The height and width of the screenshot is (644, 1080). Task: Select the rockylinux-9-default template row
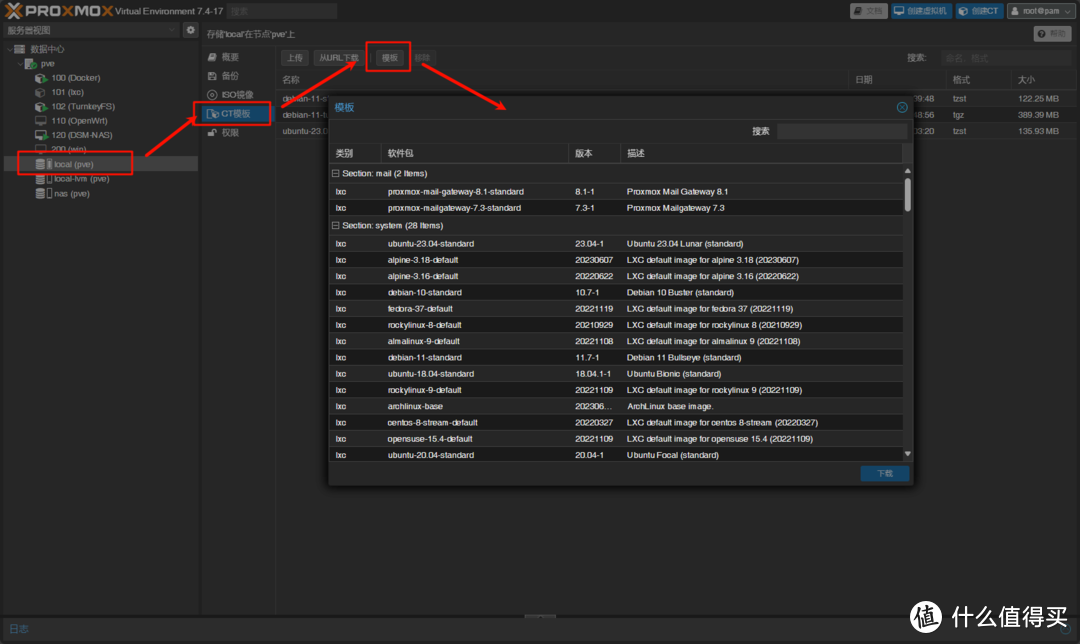pyautogui.click(x=616, y=391)
